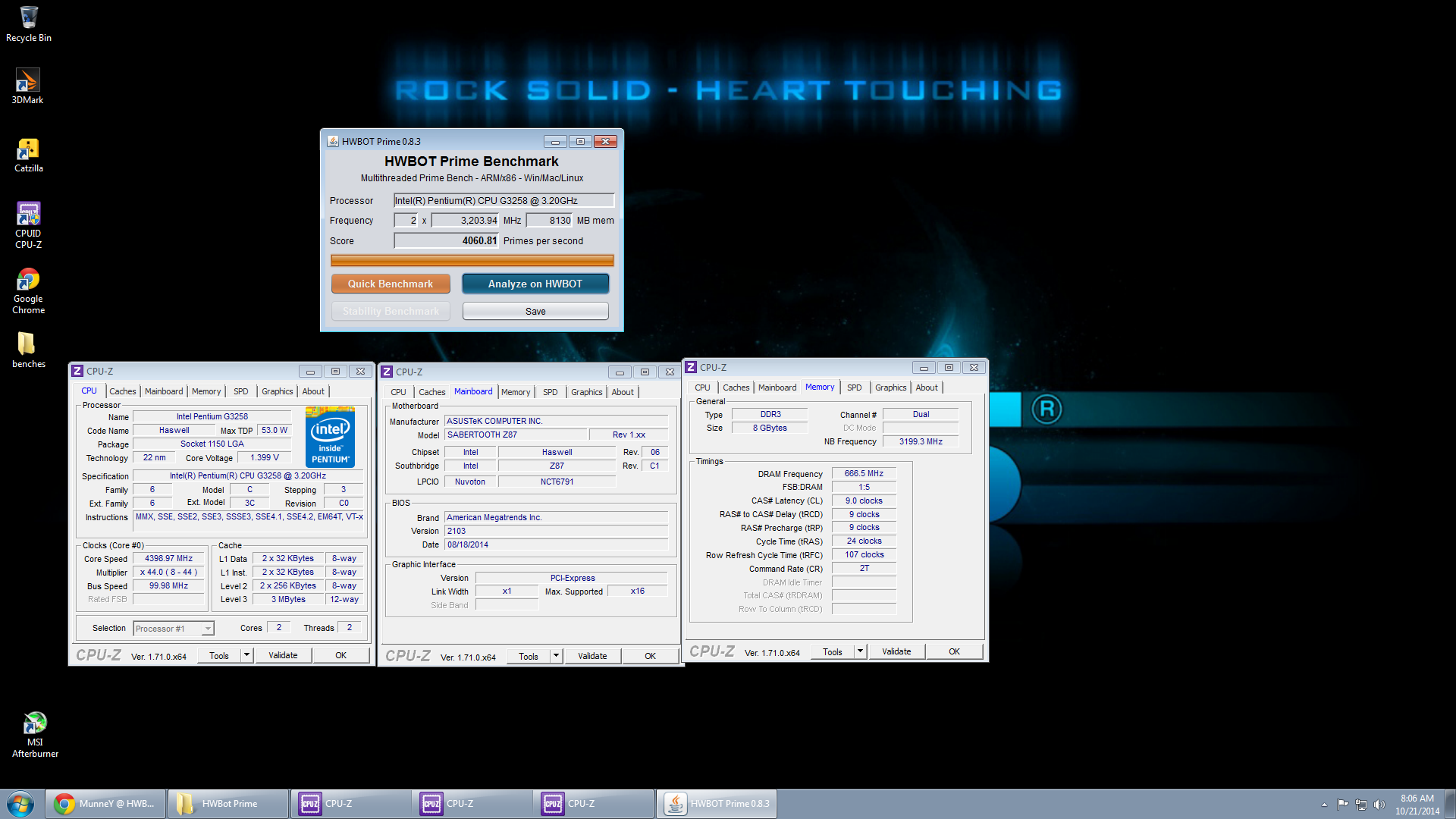
Task: Click the Score field showing 4060.81
Action: [446, 240]
